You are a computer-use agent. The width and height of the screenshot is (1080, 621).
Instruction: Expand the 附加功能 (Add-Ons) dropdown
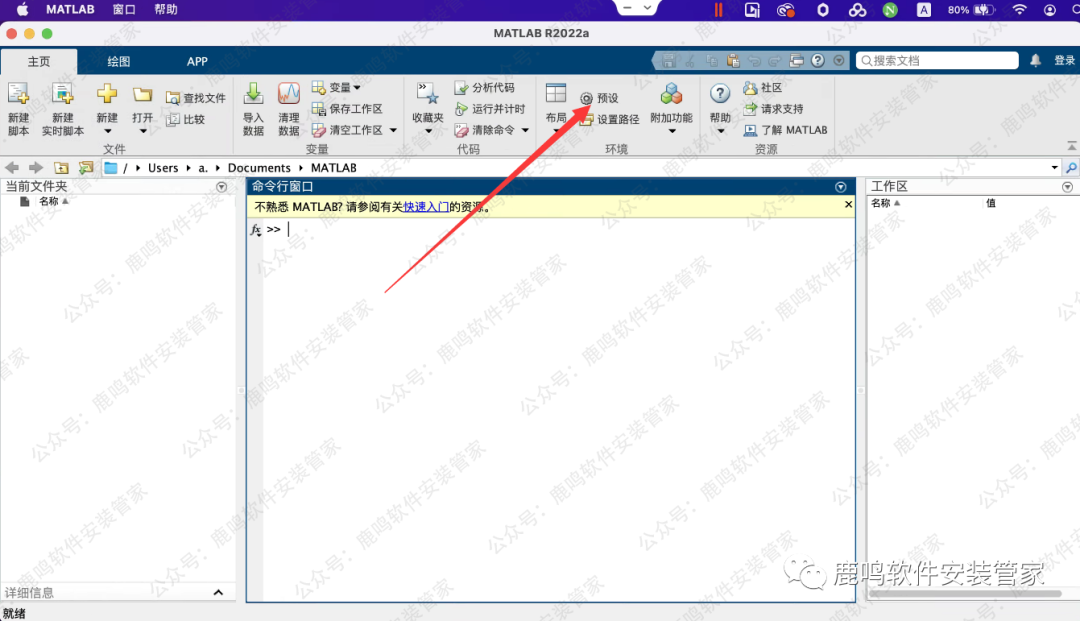tap(671, 130)
